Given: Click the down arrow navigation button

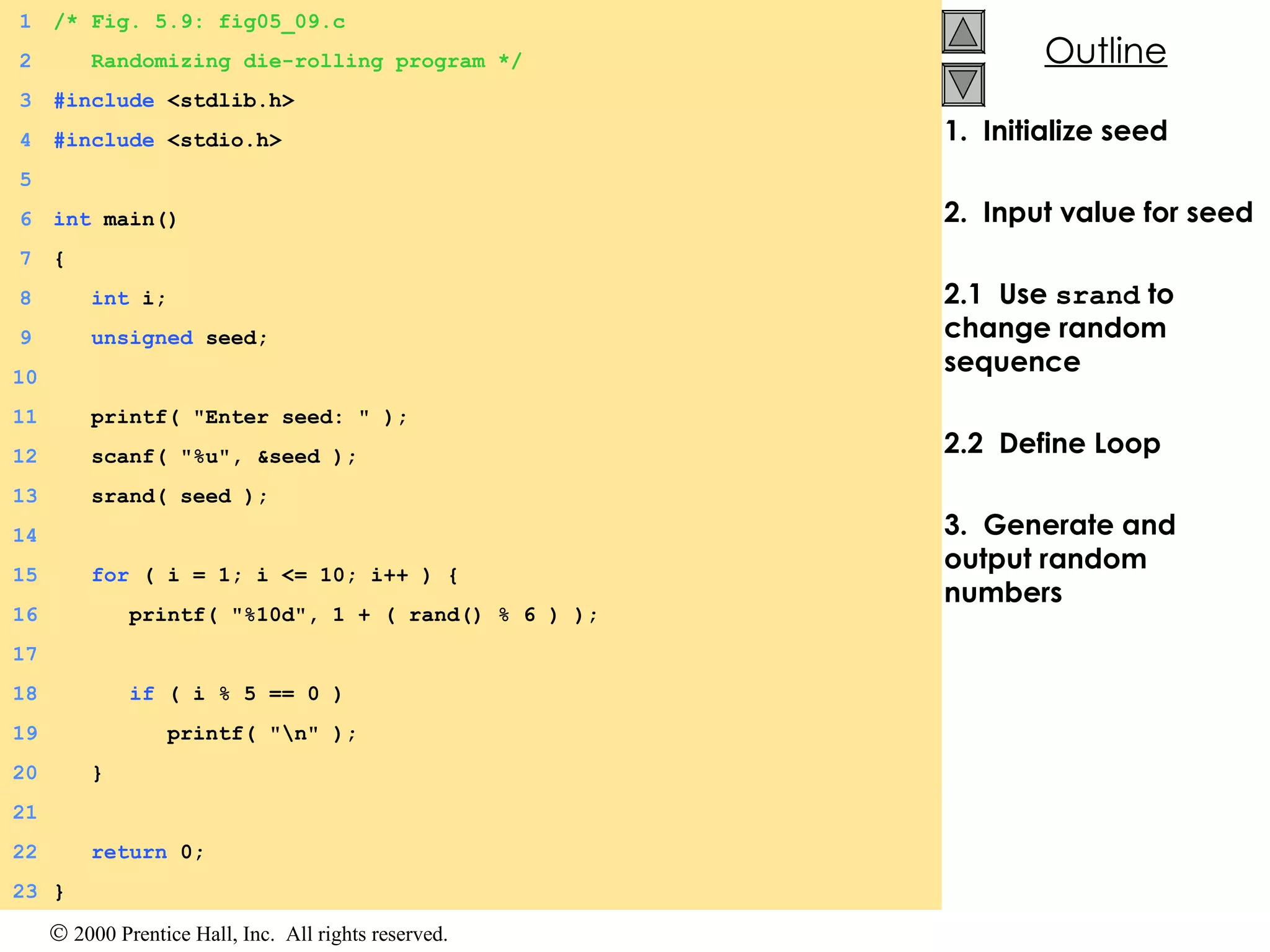Looking at the screenshot, I should pyautogui.click(x=963, y=85).
